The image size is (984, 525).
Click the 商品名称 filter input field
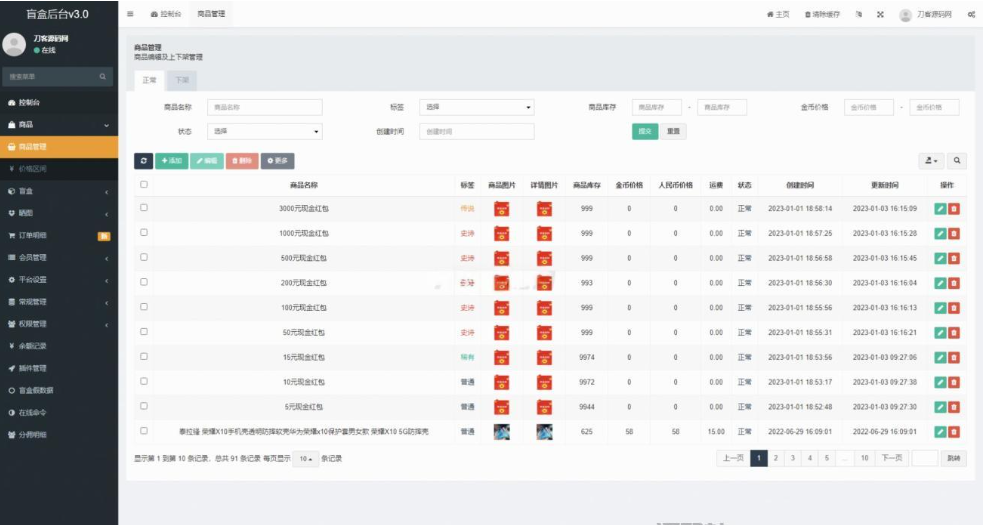point(265,107)
